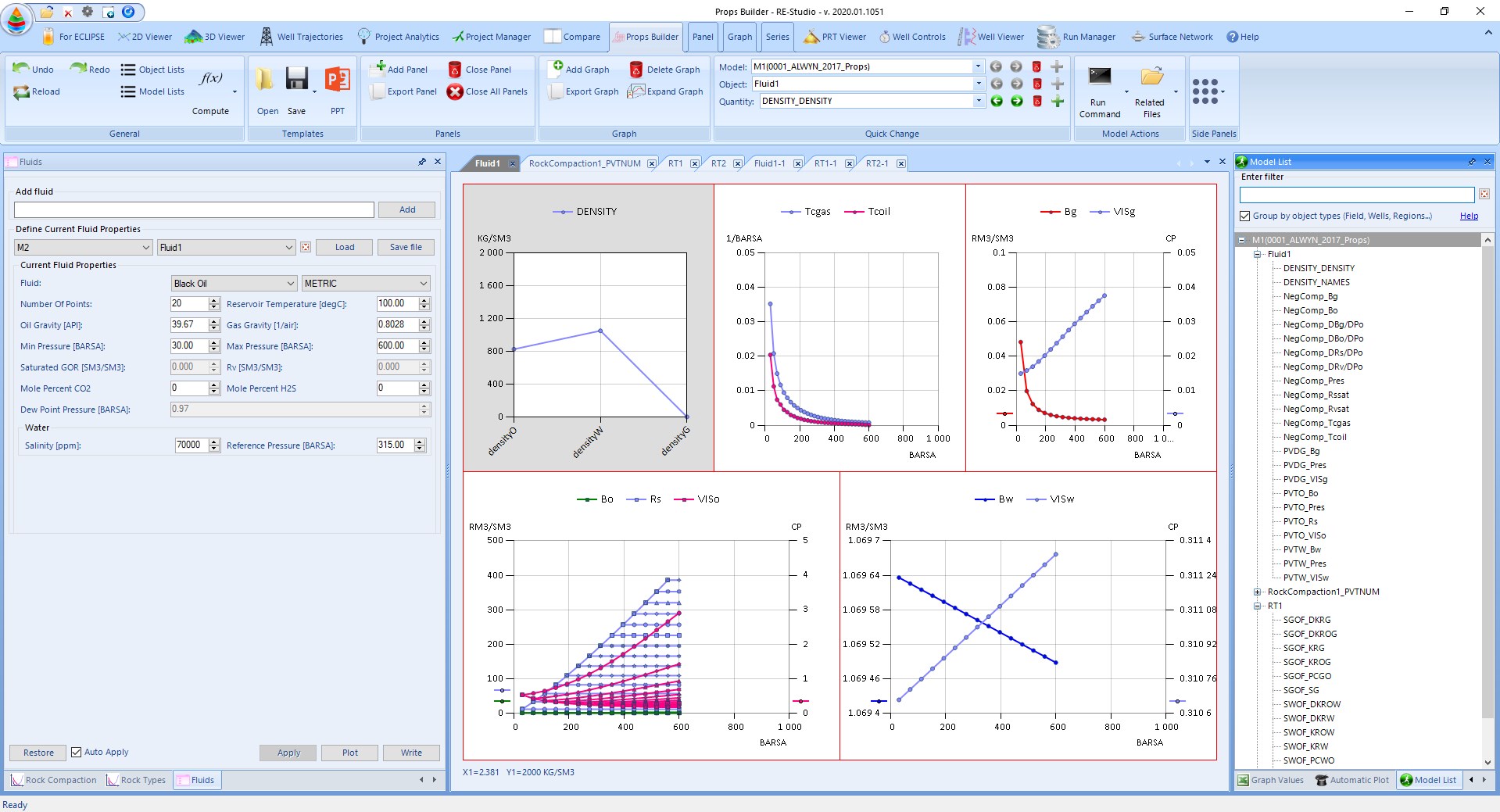The width and height of the screenshot is (1500, 812).
Task: Click Delete Graph
Action: 664,69
